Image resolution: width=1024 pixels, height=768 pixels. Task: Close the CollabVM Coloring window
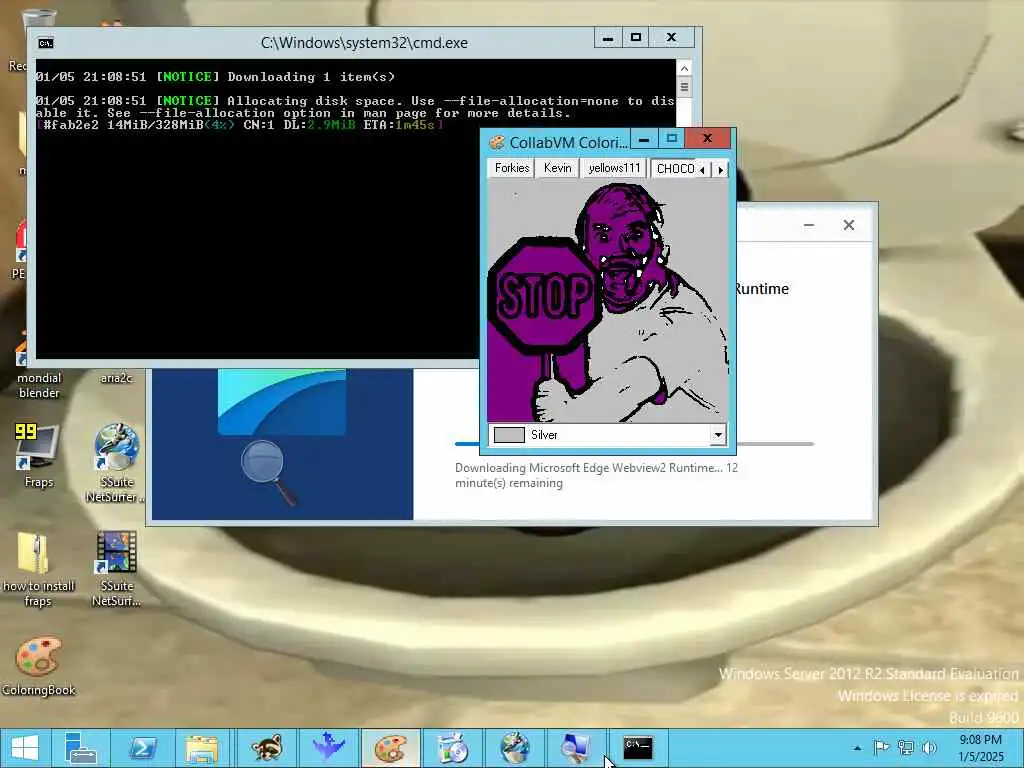click(x=707, y=138)
